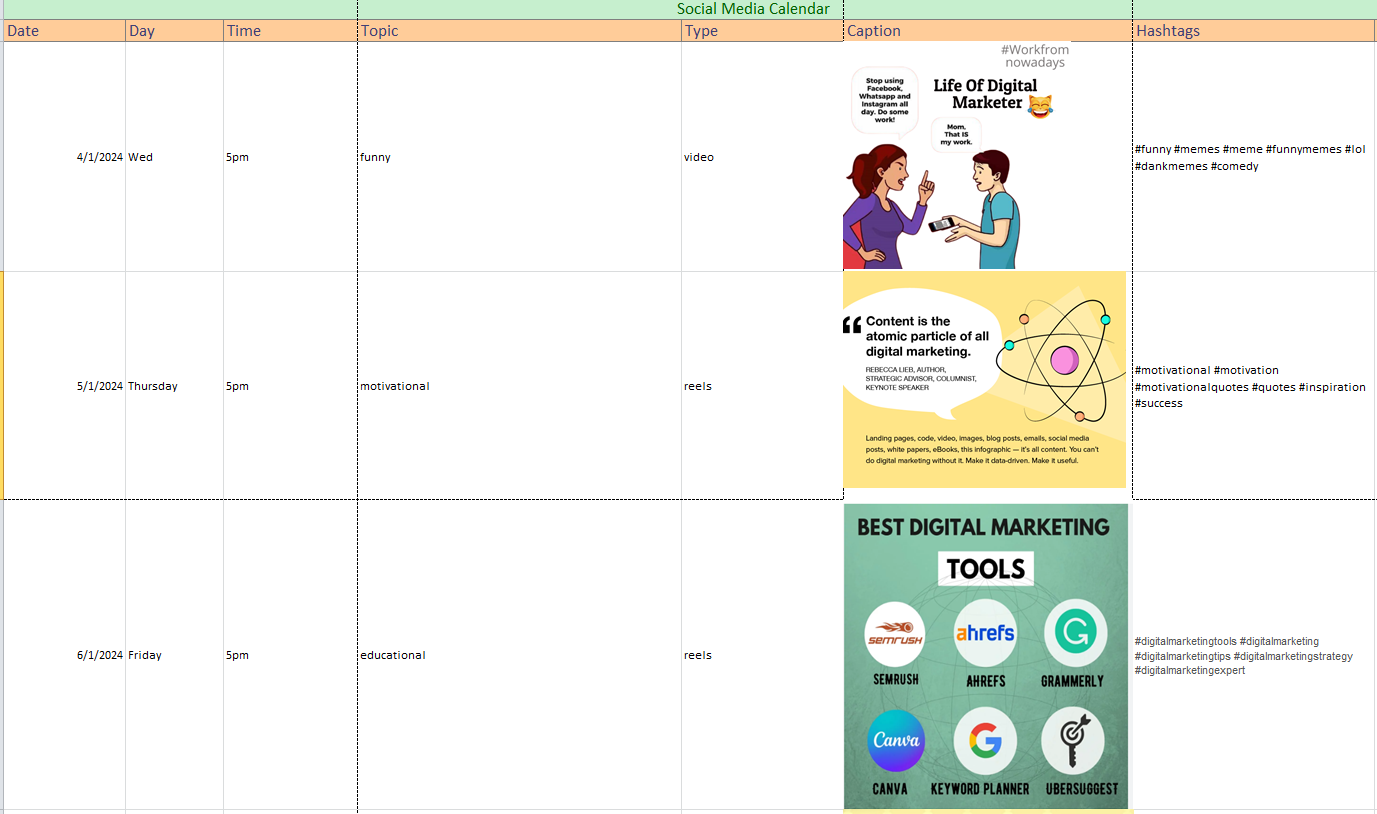Select the #digitalmarketingtools hashtags cell
Viewport: 1377px width, 814px height.
click(x=1254, y=655)
